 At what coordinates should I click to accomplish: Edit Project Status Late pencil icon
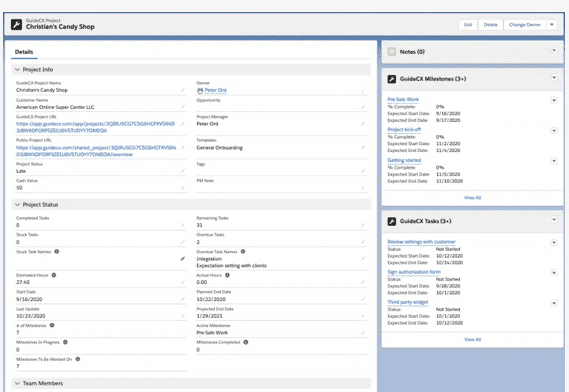point(183,171)
